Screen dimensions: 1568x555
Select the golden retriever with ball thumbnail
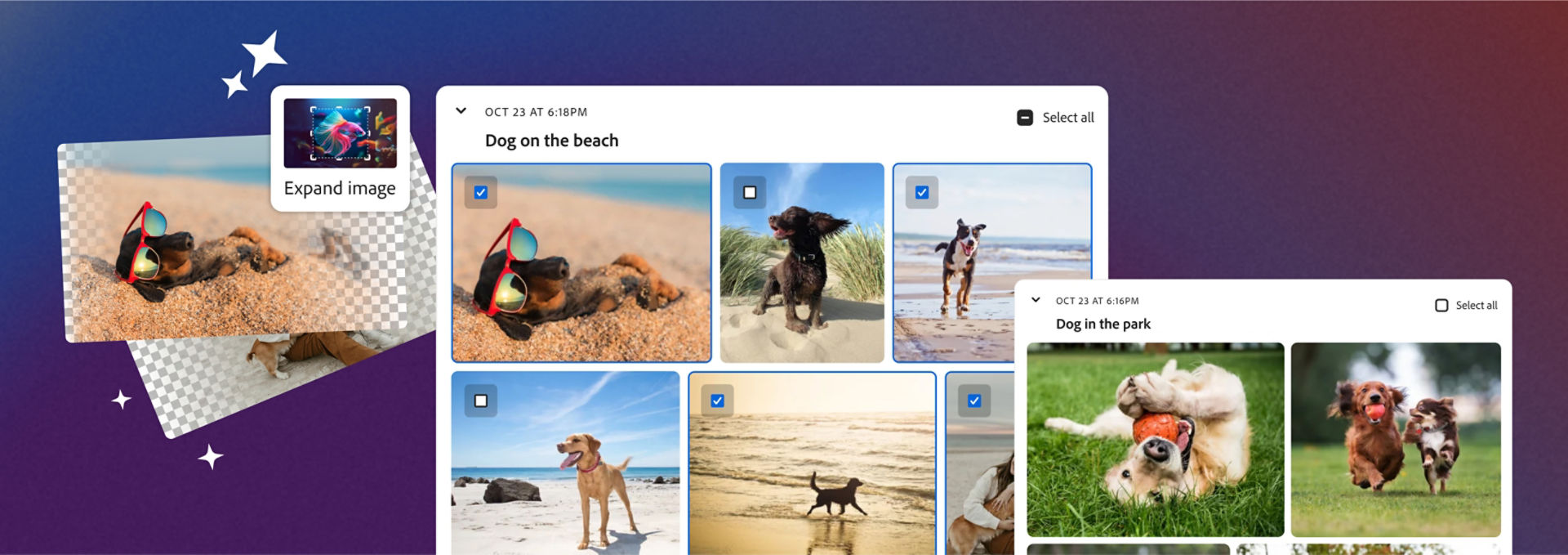coord(1156,440)
